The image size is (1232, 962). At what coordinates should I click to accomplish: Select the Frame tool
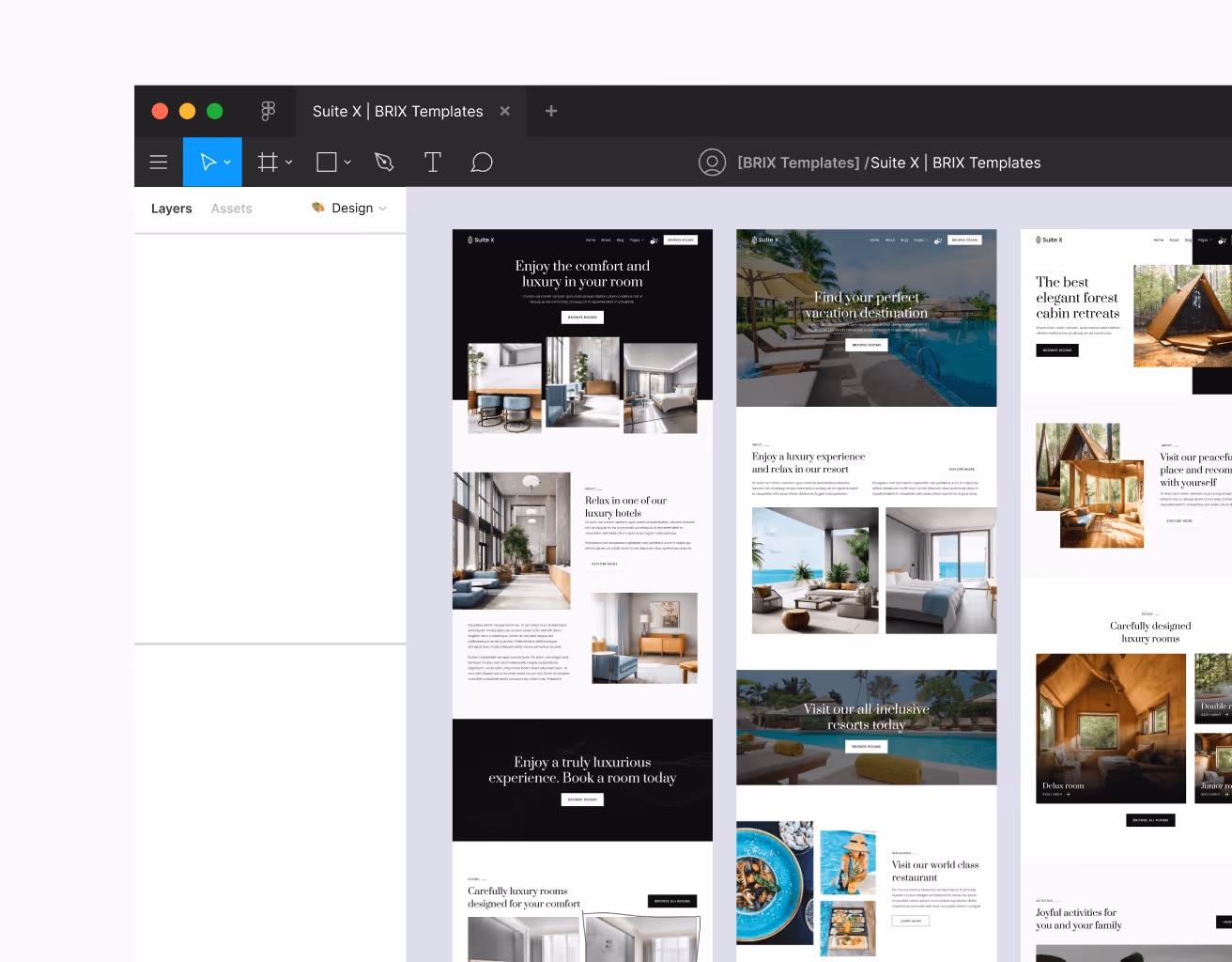point(267,162)
